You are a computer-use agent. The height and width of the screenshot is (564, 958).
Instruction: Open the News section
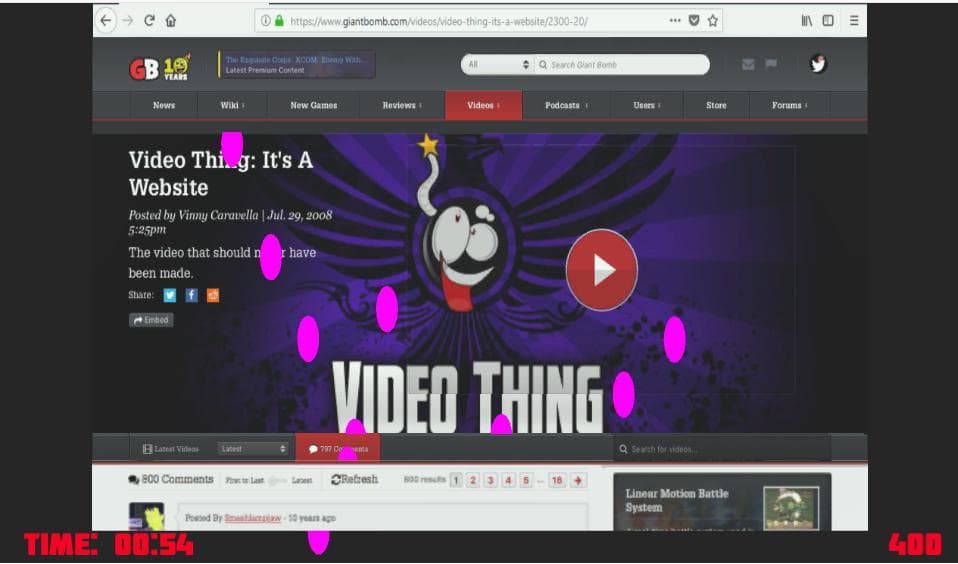[x=164, y=105]
